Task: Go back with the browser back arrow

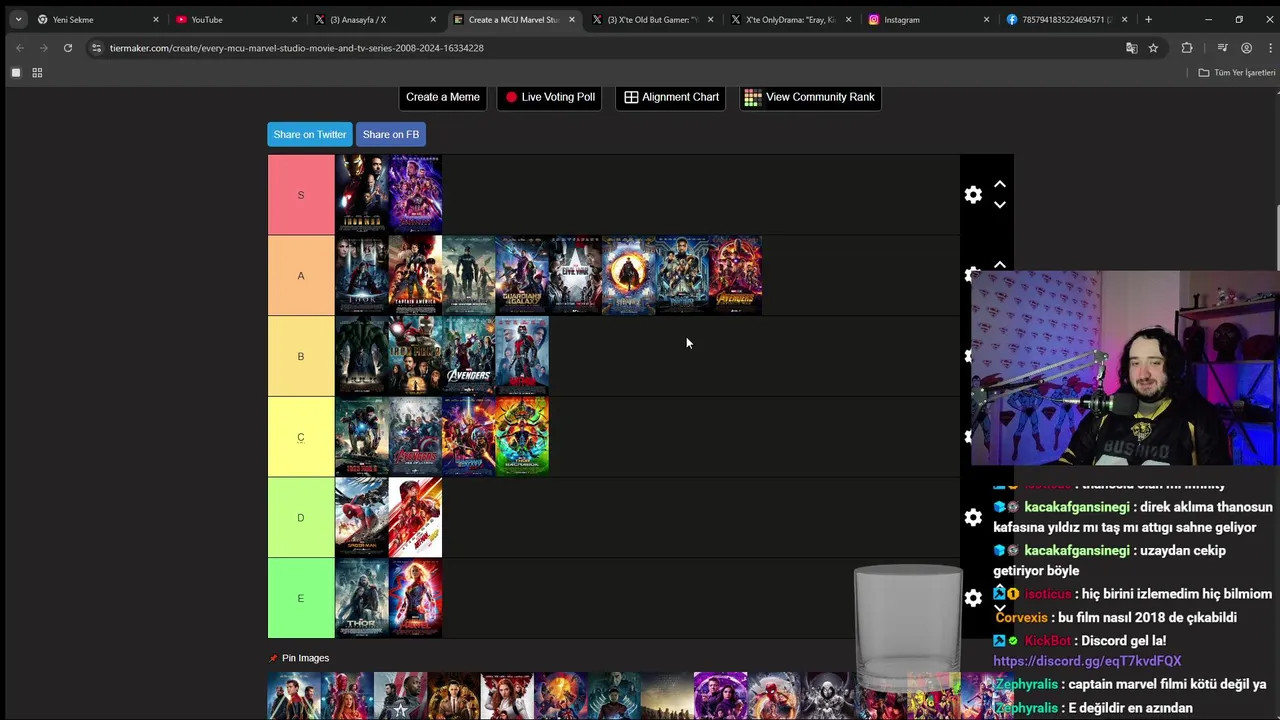Action: coord(19,48)
